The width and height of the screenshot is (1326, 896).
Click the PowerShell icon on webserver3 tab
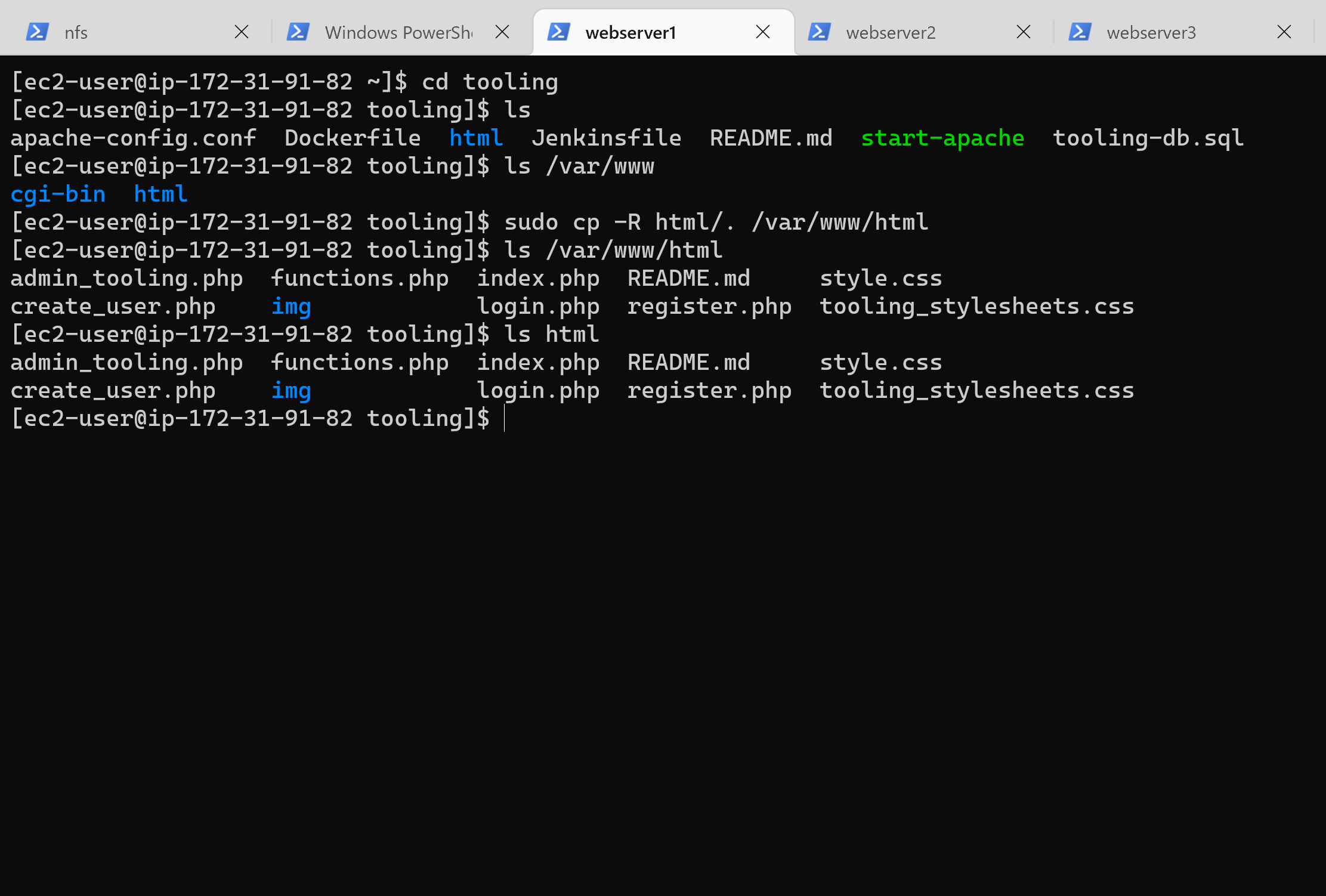click(x=1080, y=32)
